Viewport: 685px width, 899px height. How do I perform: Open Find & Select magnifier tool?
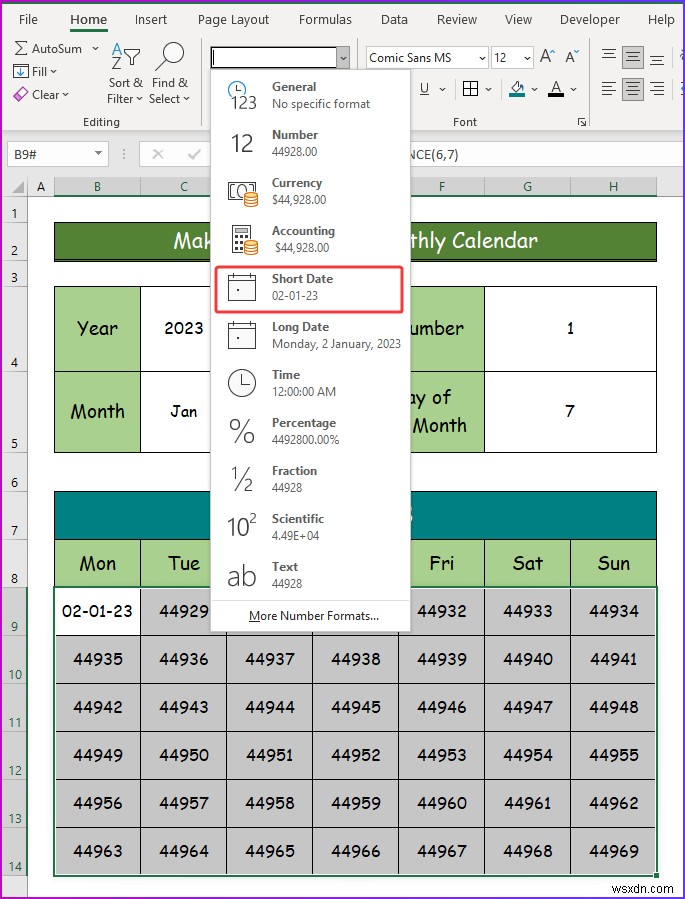[x=169, y=73]
